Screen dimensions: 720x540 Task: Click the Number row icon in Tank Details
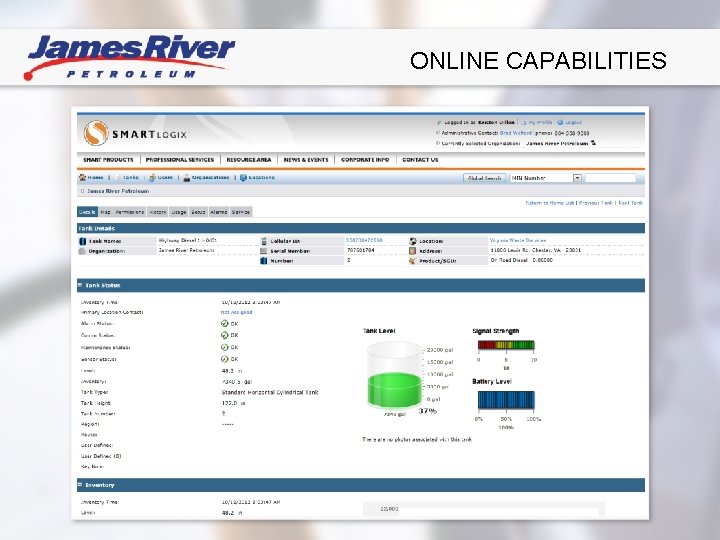264,261
